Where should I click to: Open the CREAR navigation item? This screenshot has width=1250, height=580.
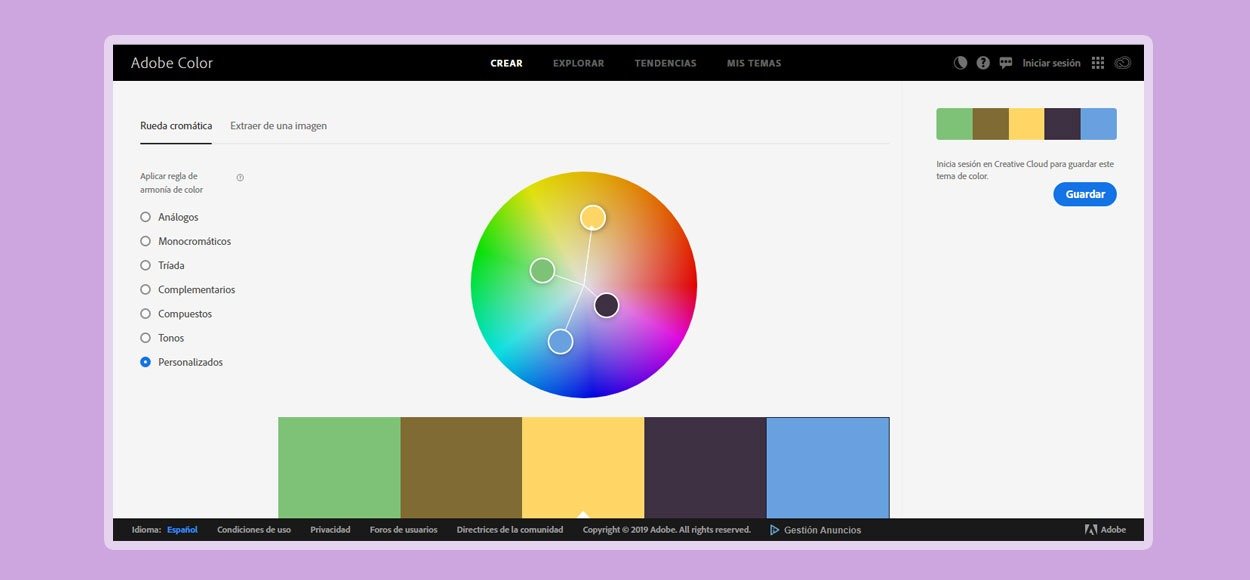(506, 63)
